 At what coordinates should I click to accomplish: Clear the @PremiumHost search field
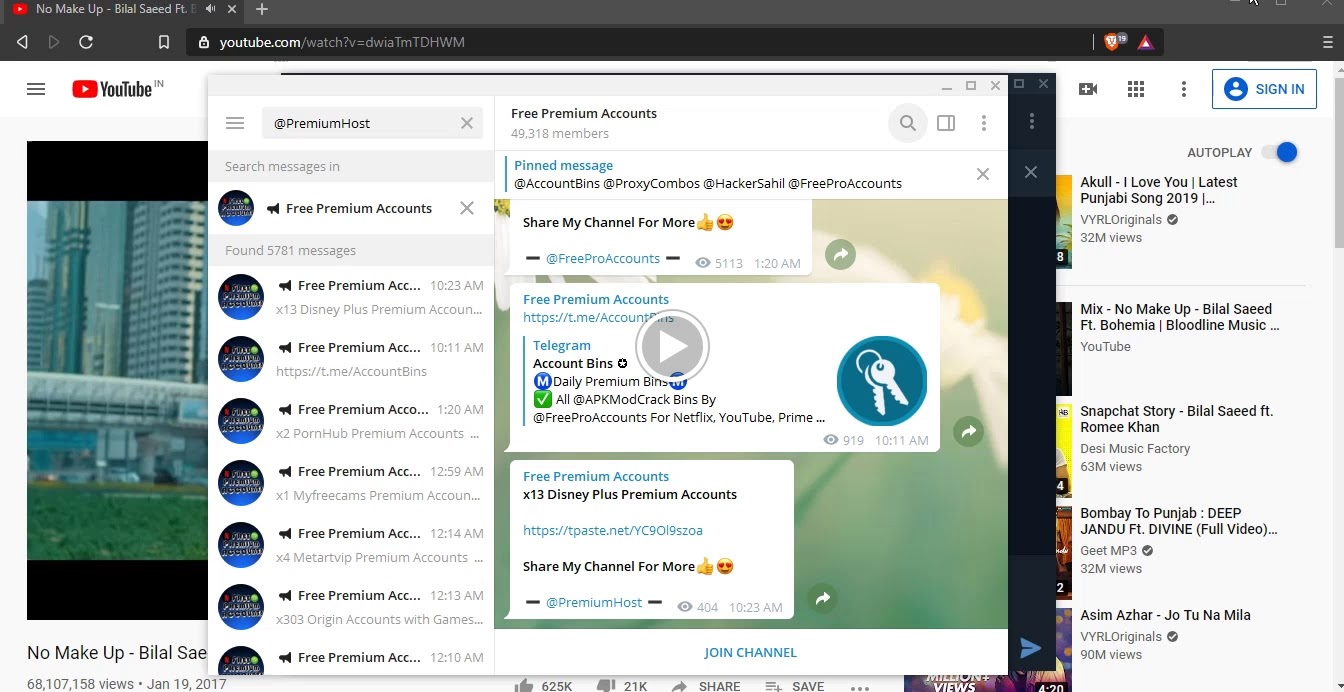pyautogui.click(x=467, y=123)
